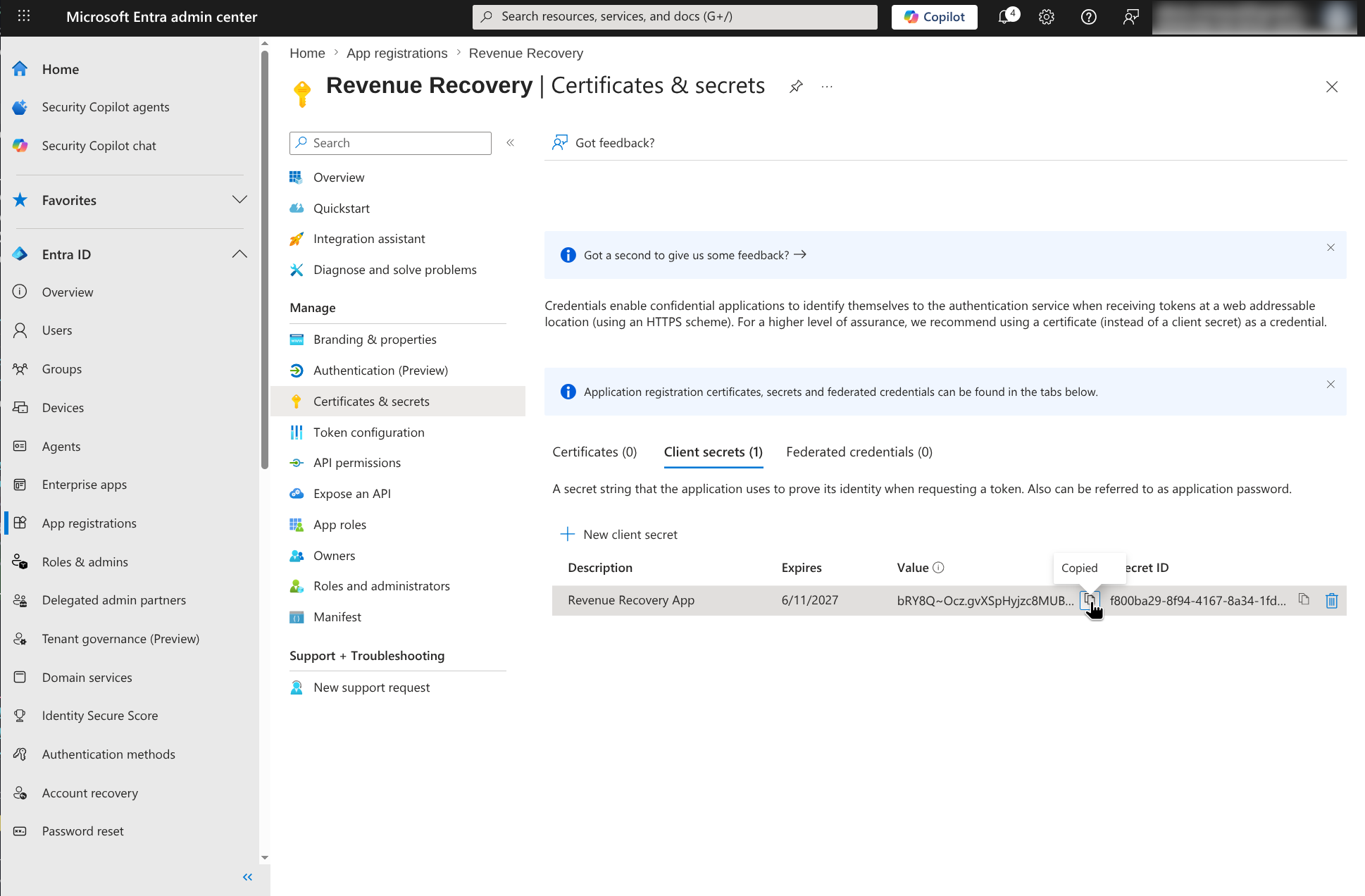This screenshot has width=1365, height=896.
Task: Copy the Secret ID to clipboard
Action: tap(1304, 600)
